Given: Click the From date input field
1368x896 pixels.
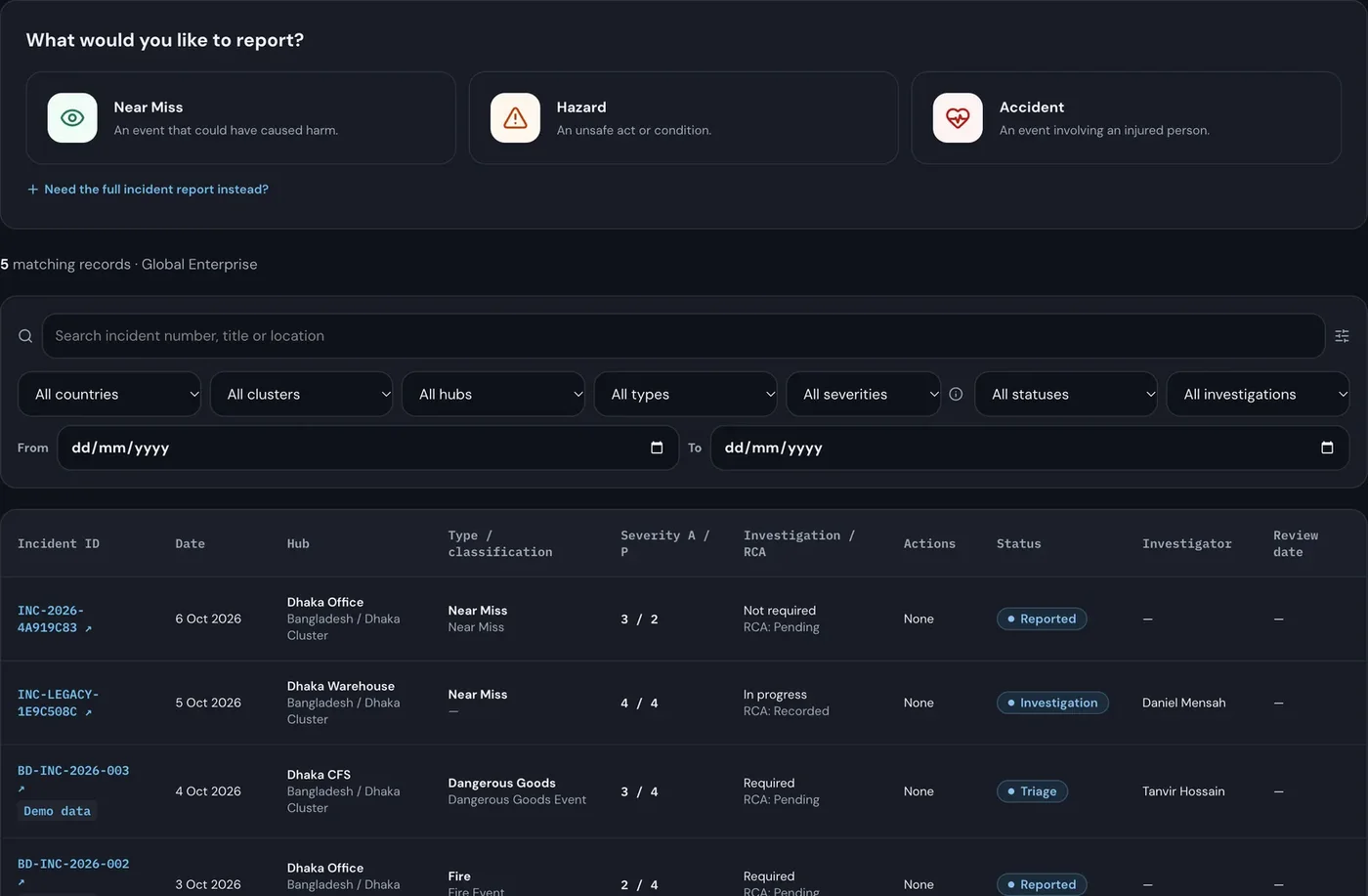Looking at the screenshot, I should tap(367, 448).
